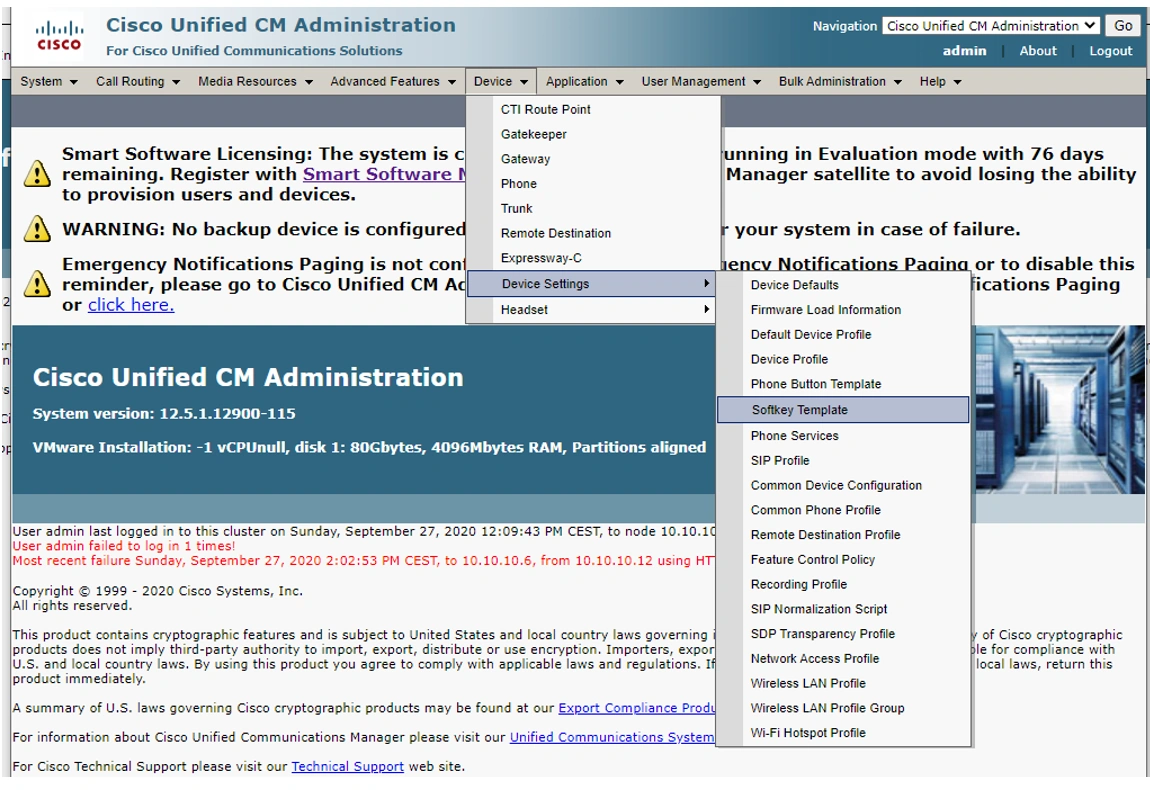Click the server room banner image
1150x790 pixels.
coord(1059,409)
